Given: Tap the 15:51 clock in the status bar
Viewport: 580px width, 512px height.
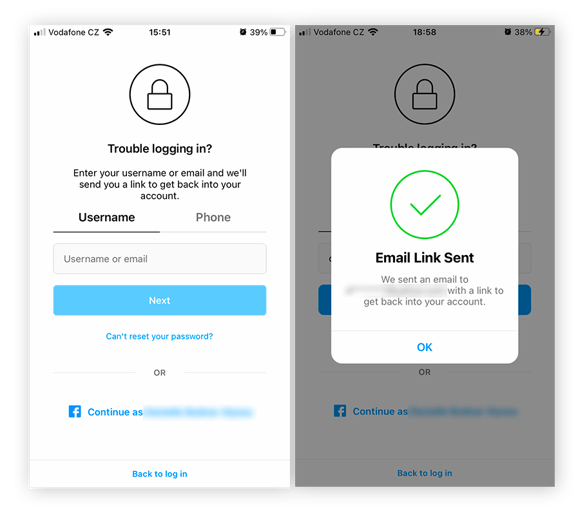Looking at the screenshot, I should click(x=160, y=33).
